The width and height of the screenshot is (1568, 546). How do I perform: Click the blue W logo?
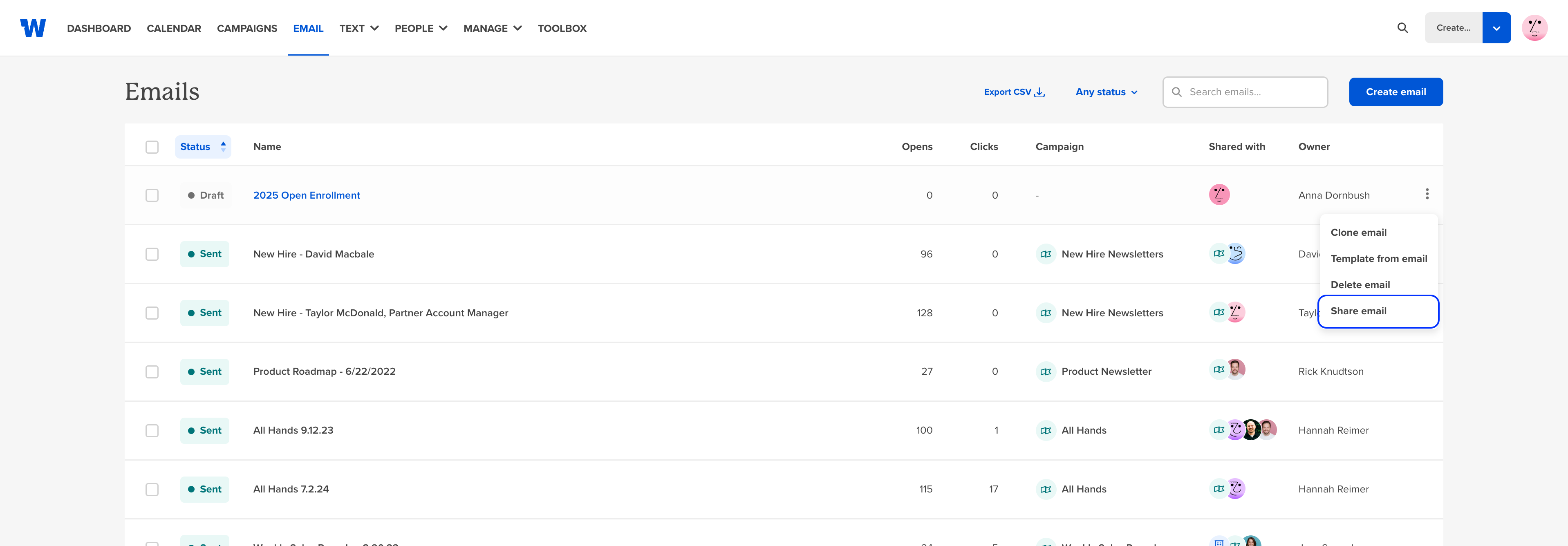tap(33, 28)
